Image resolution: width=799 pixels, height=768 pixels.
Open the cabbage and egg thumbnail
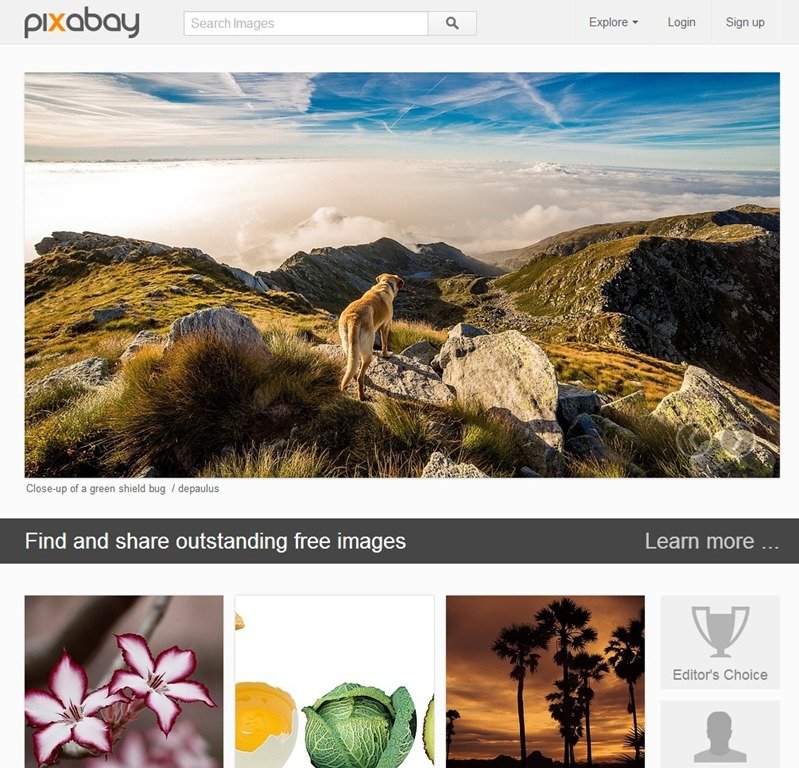335,682
